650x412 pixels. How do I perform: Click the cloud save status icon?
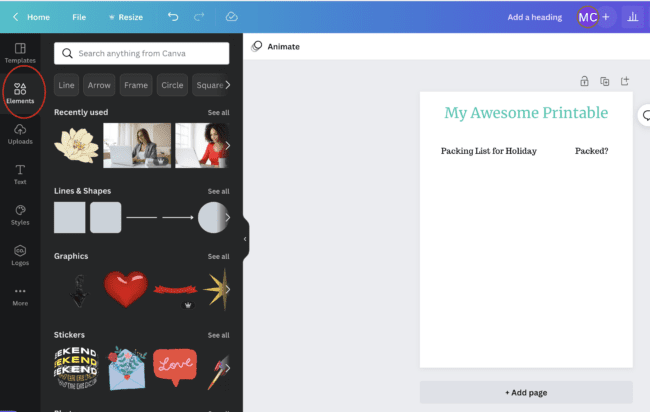click(231, 17)
